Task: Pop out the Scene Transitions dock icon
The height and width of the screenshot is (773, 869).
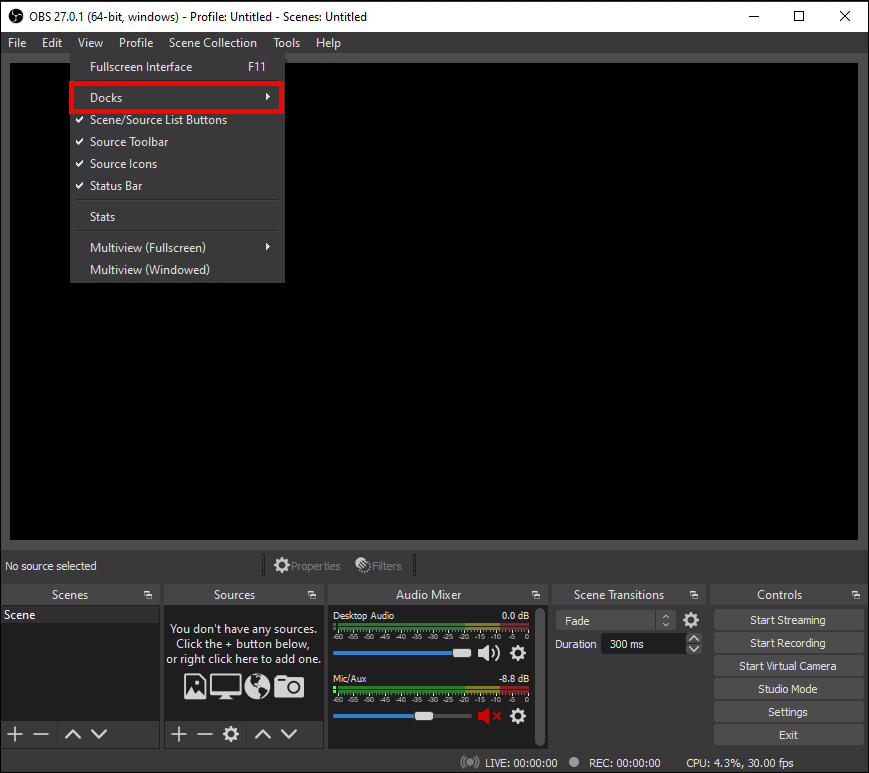Action: coord(694,595)
